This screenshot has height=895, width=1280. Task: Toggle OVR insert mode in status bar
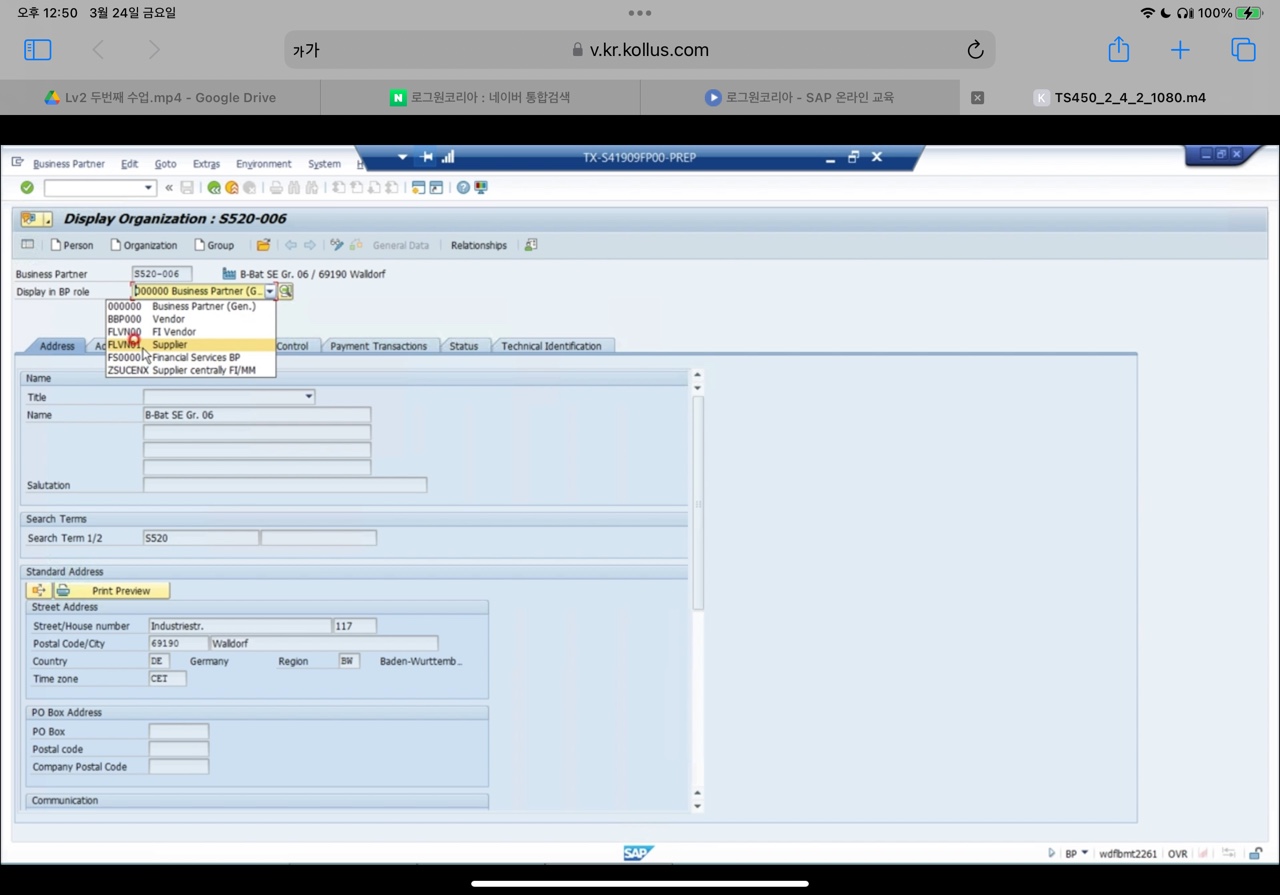pyautogui.click(x=1177, y=853)
